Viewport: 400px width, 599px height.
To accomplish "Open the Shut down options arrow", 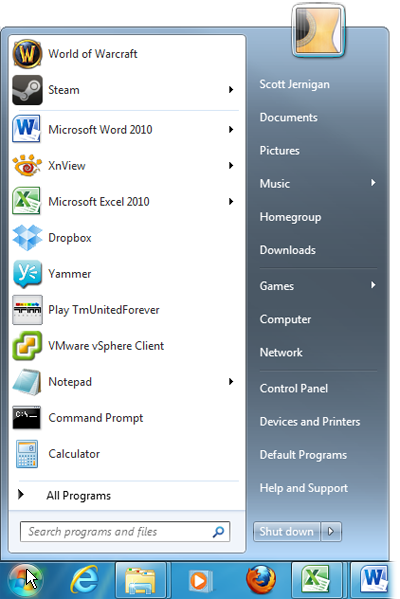I will click(331, 531).
